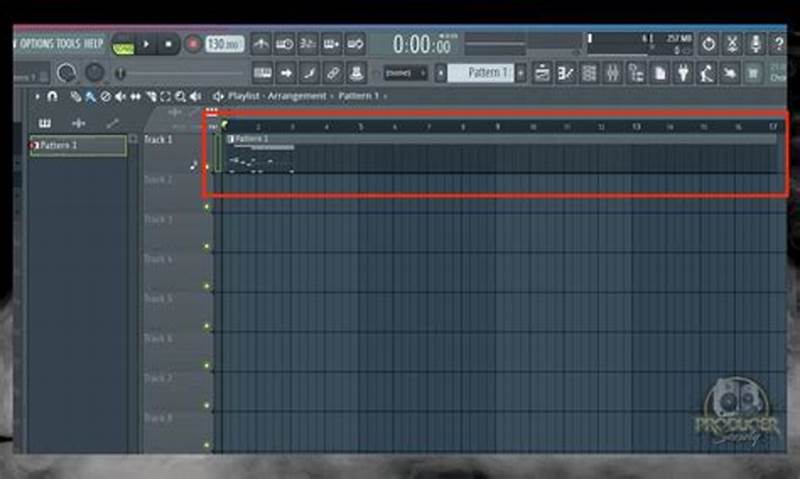
Task: Show audio clips in picker waveform icon
Action: [78, 123]
